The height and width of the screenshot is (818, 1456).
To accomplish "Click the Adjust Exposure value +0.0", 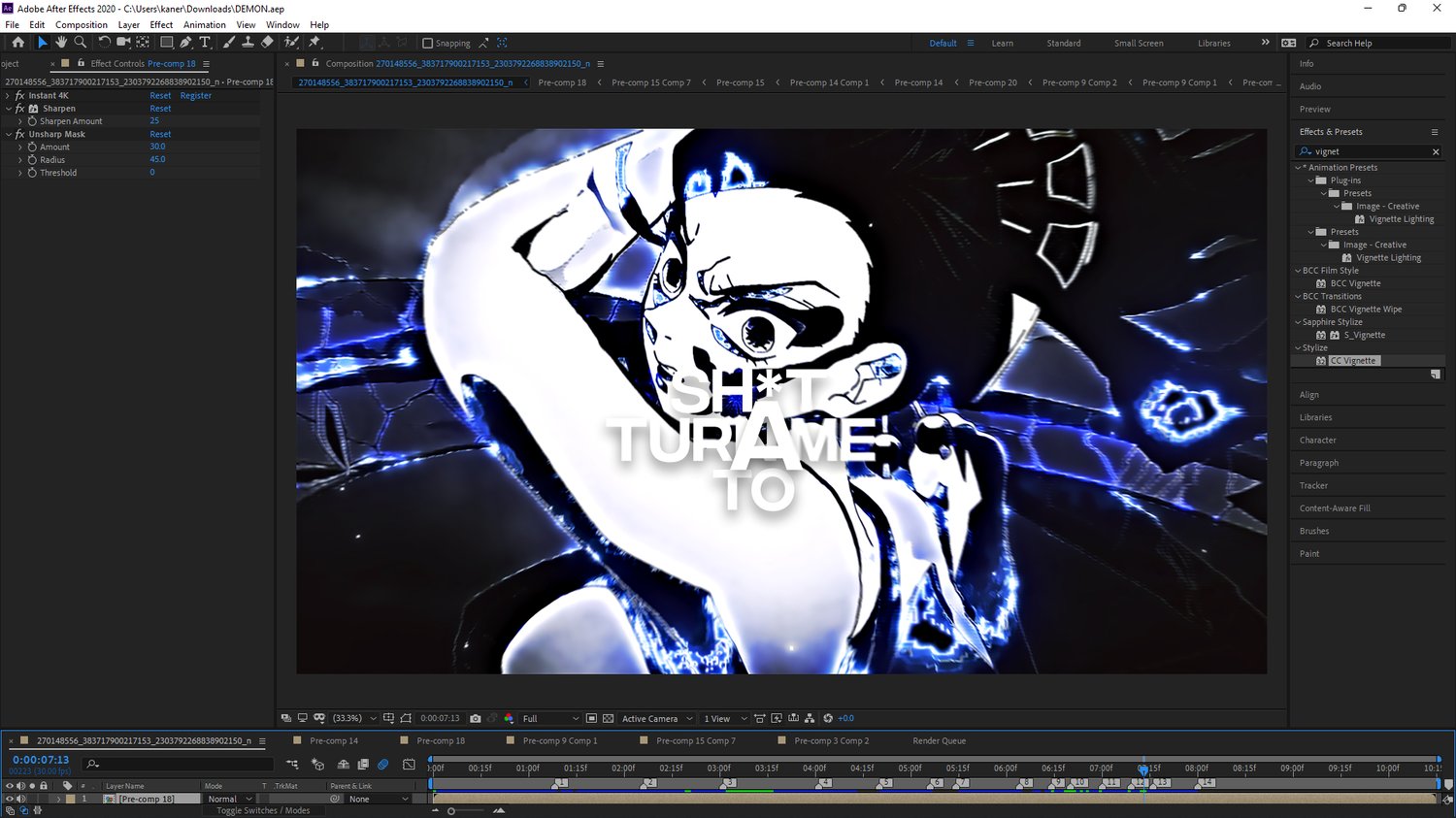I will tap(845, 719).
